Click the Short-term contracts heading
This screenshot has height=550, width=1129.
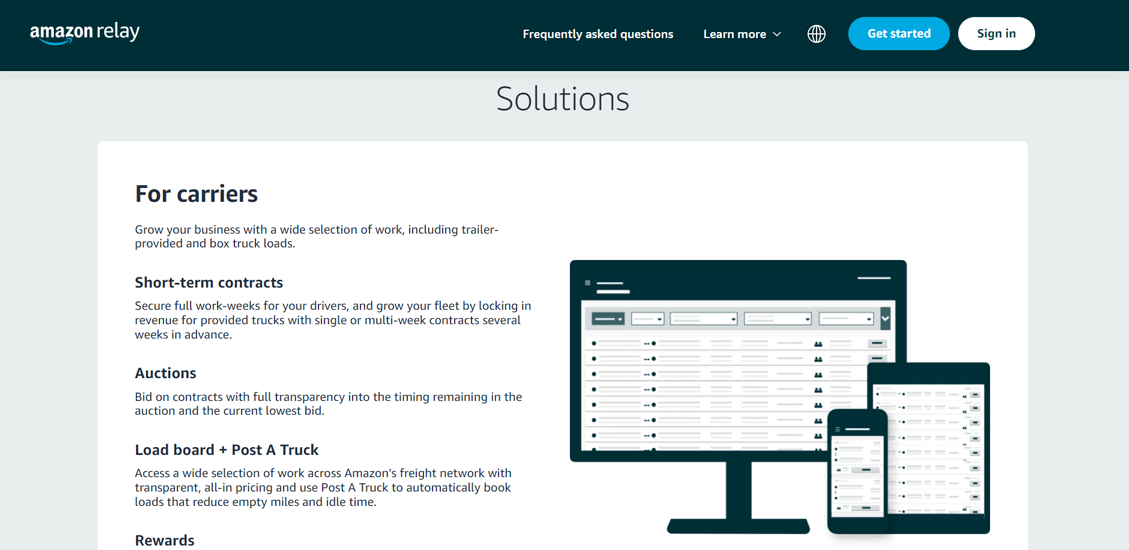click(209, 283)
